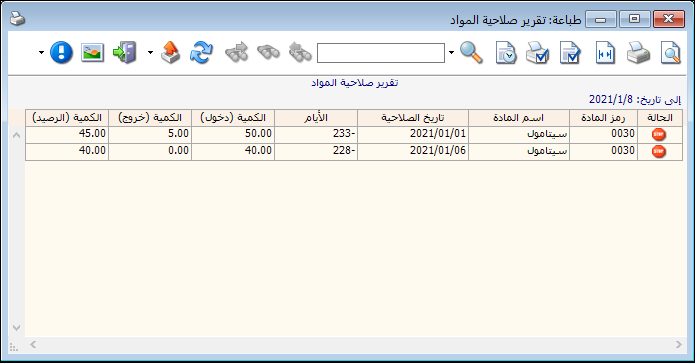Open dropdown arrow left of info icon
The image size is (695, 363).
coord(41,53)
